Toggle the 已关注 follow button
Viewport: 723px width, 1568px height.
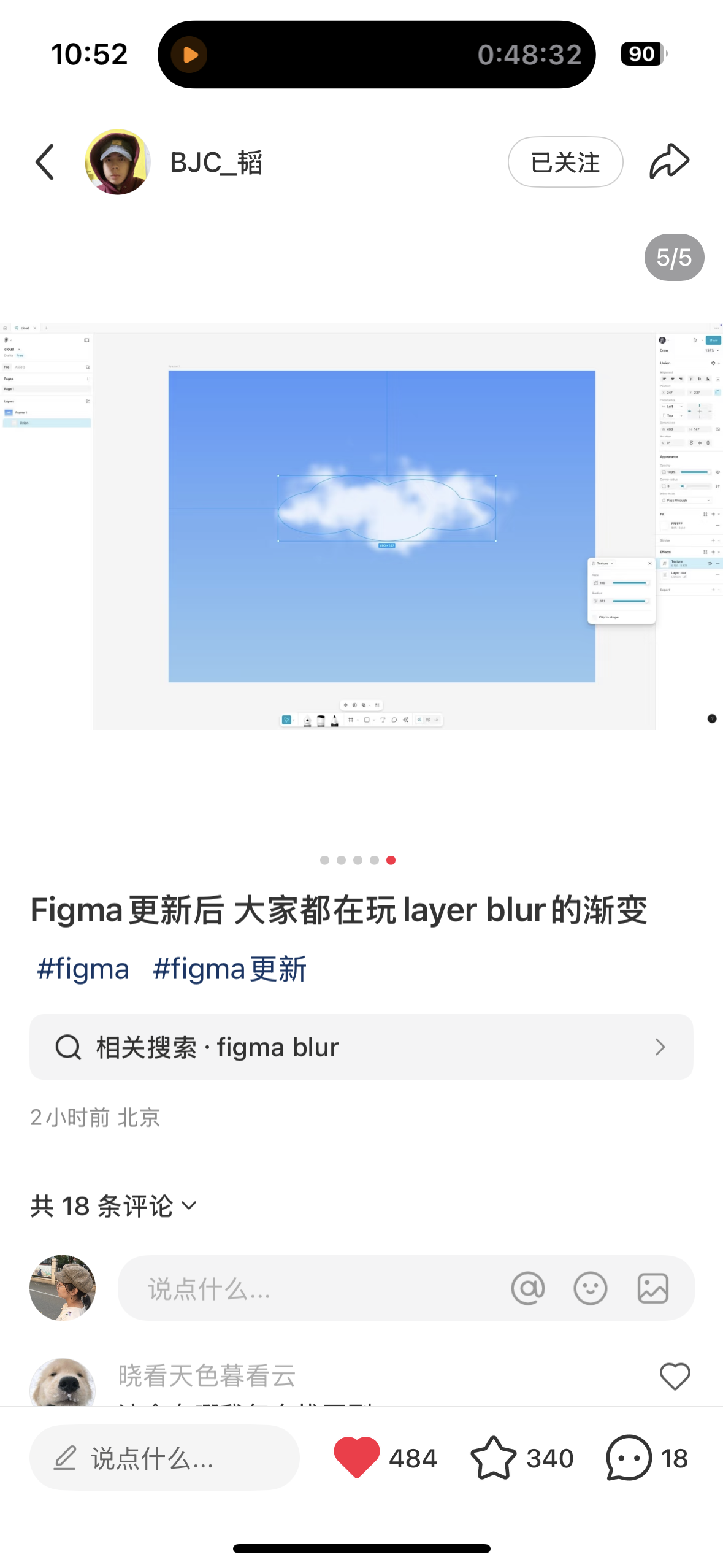(x=565, y=162)
